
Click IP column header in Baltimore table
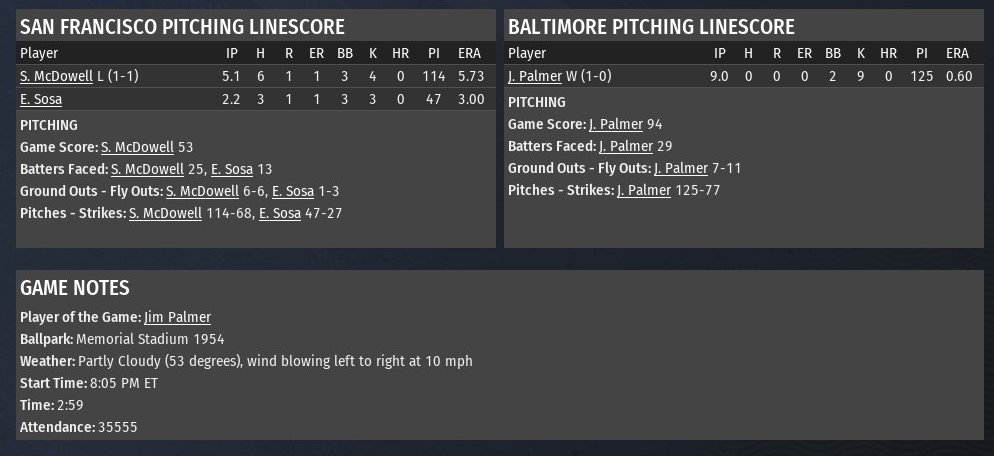pos(720,53)
